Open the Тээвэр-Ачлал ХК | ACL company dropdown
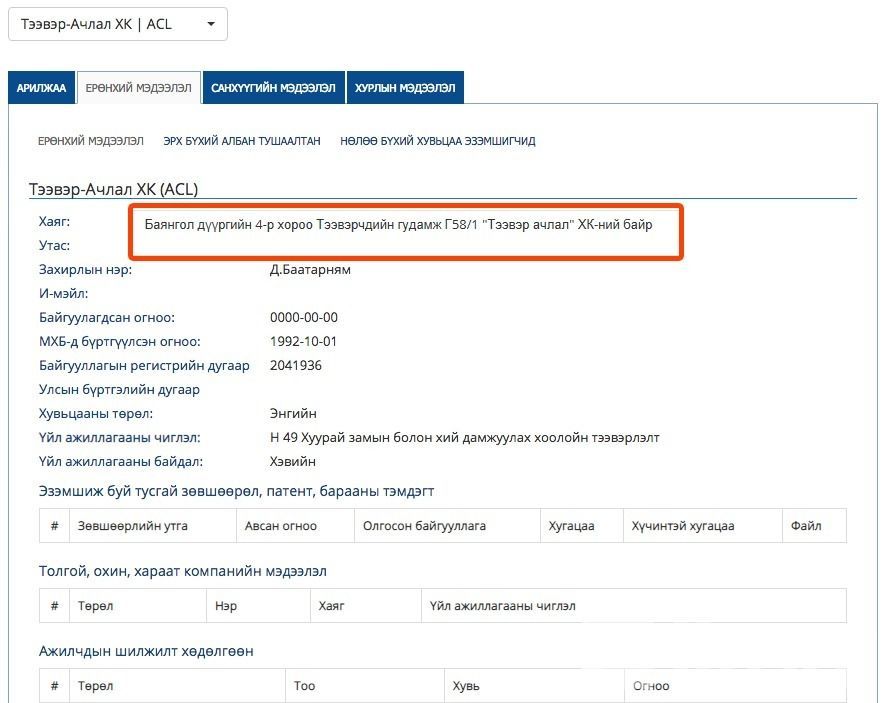 tap(117, 25)
